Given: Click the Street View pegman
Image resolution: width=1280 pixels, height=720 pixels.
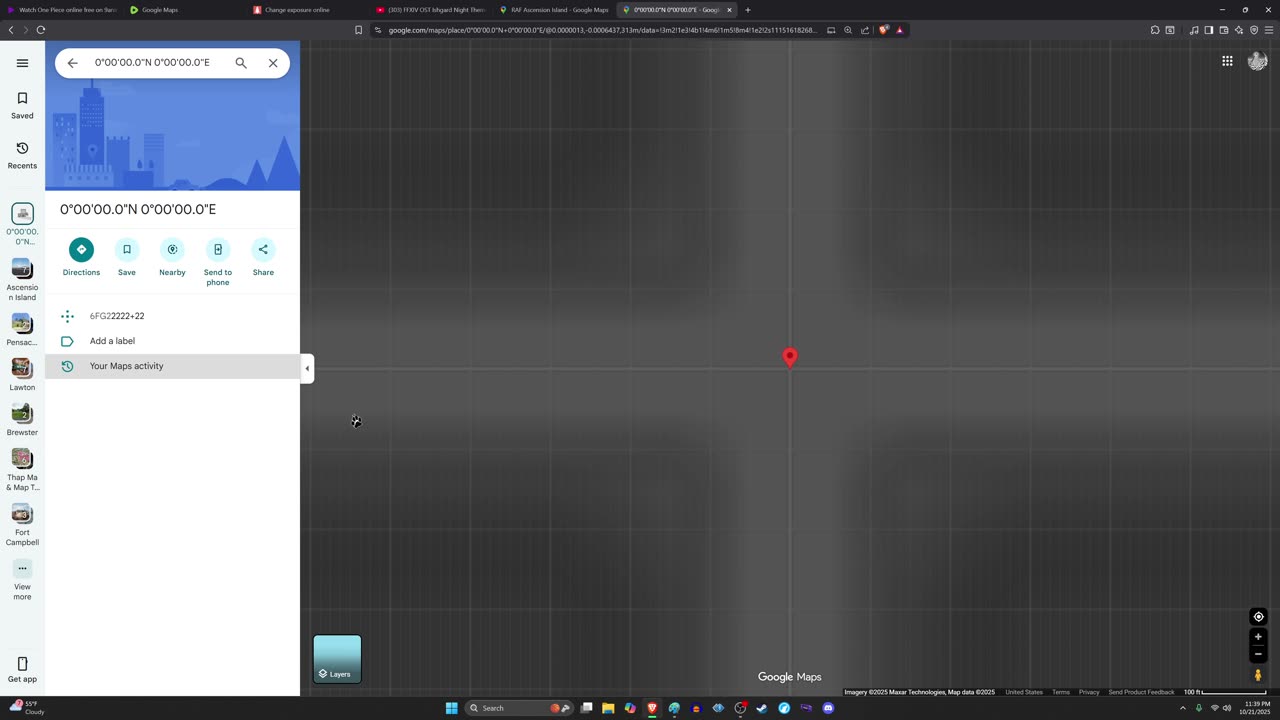Looking at the screenshot, I should (x=1258, y=675).
